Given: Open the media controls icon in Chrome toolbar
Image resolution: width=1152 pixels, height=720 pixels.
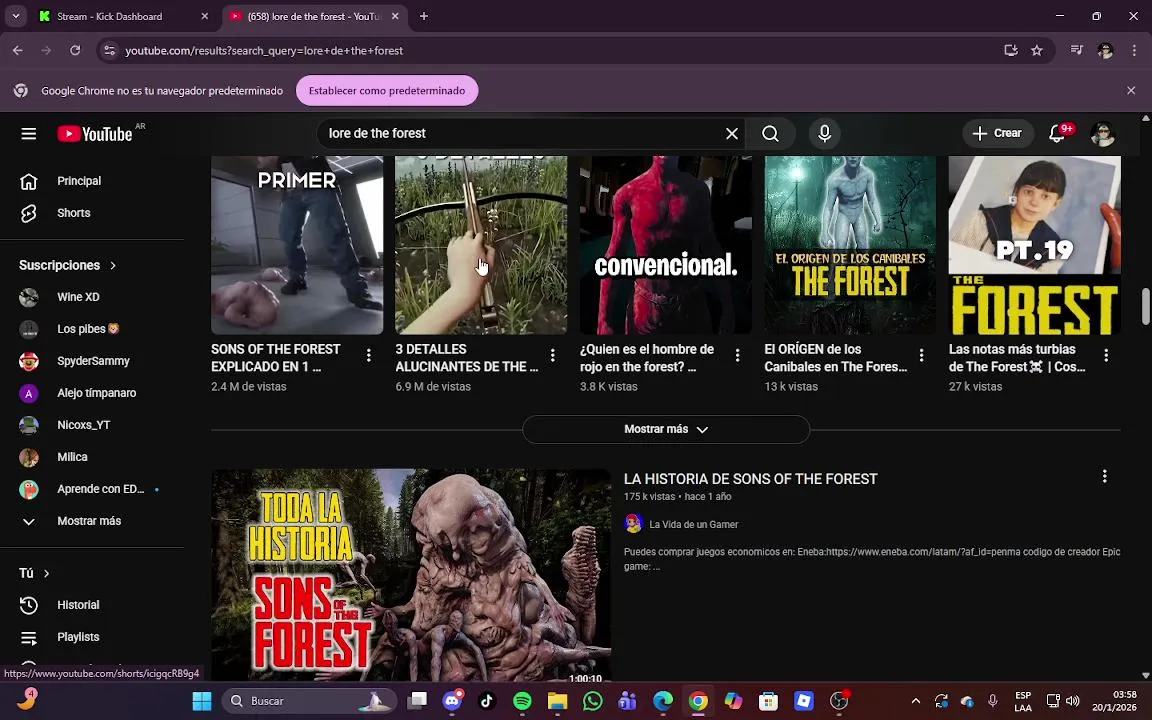Looking at the screenshot, I should coord(1076,51).
